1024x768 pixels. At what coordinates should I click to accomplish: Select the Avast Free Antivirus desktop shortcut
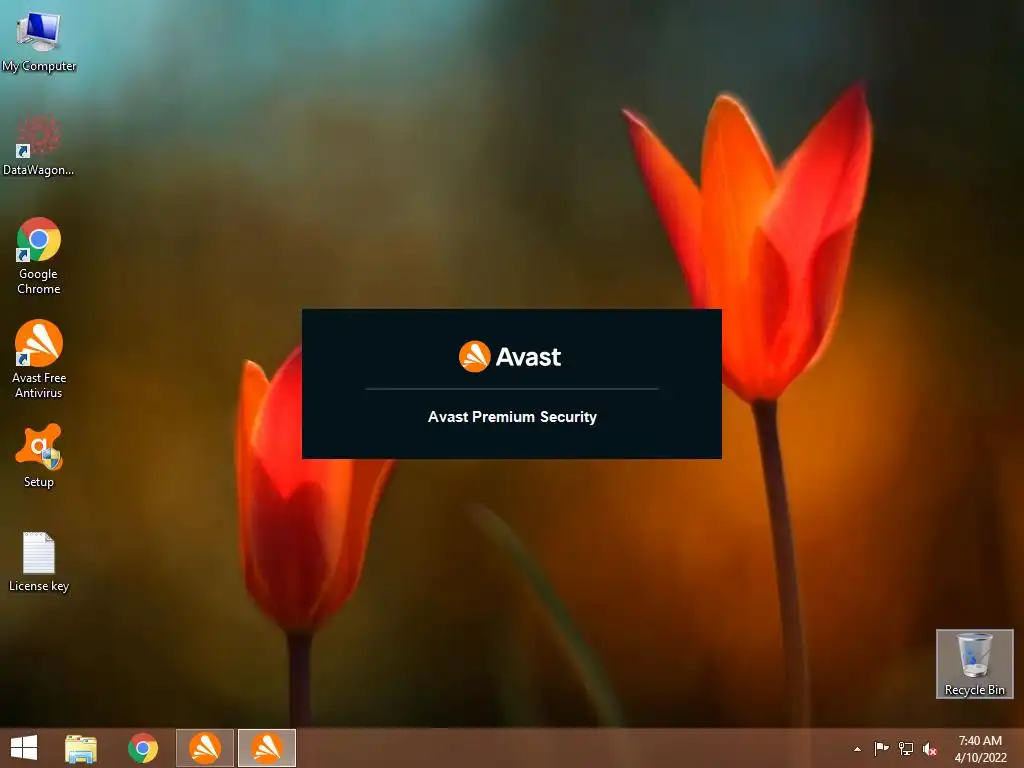[x=39, y=359]
